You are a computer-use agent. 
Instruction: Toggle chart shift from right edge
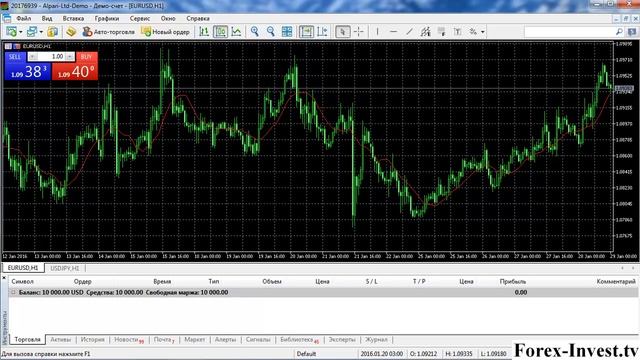click(322, 31)
